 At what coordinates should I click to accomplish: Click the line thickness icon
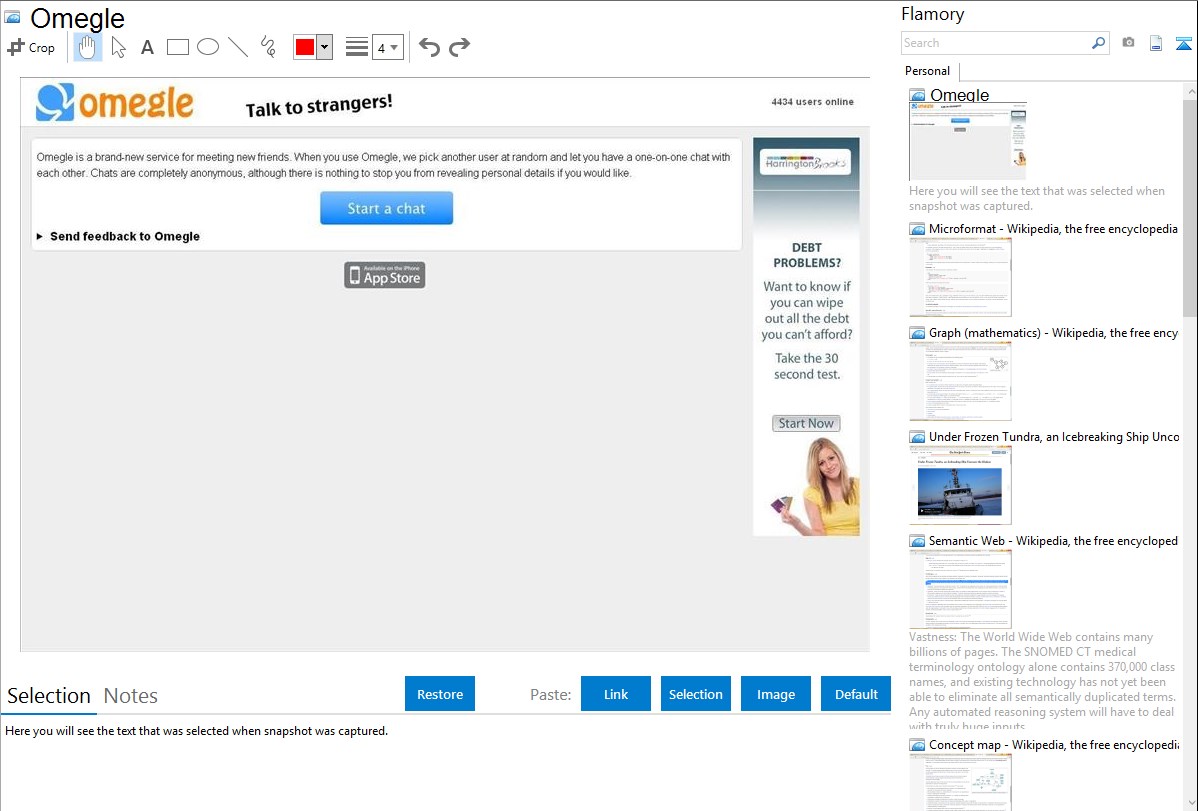[x=357, y=47]
